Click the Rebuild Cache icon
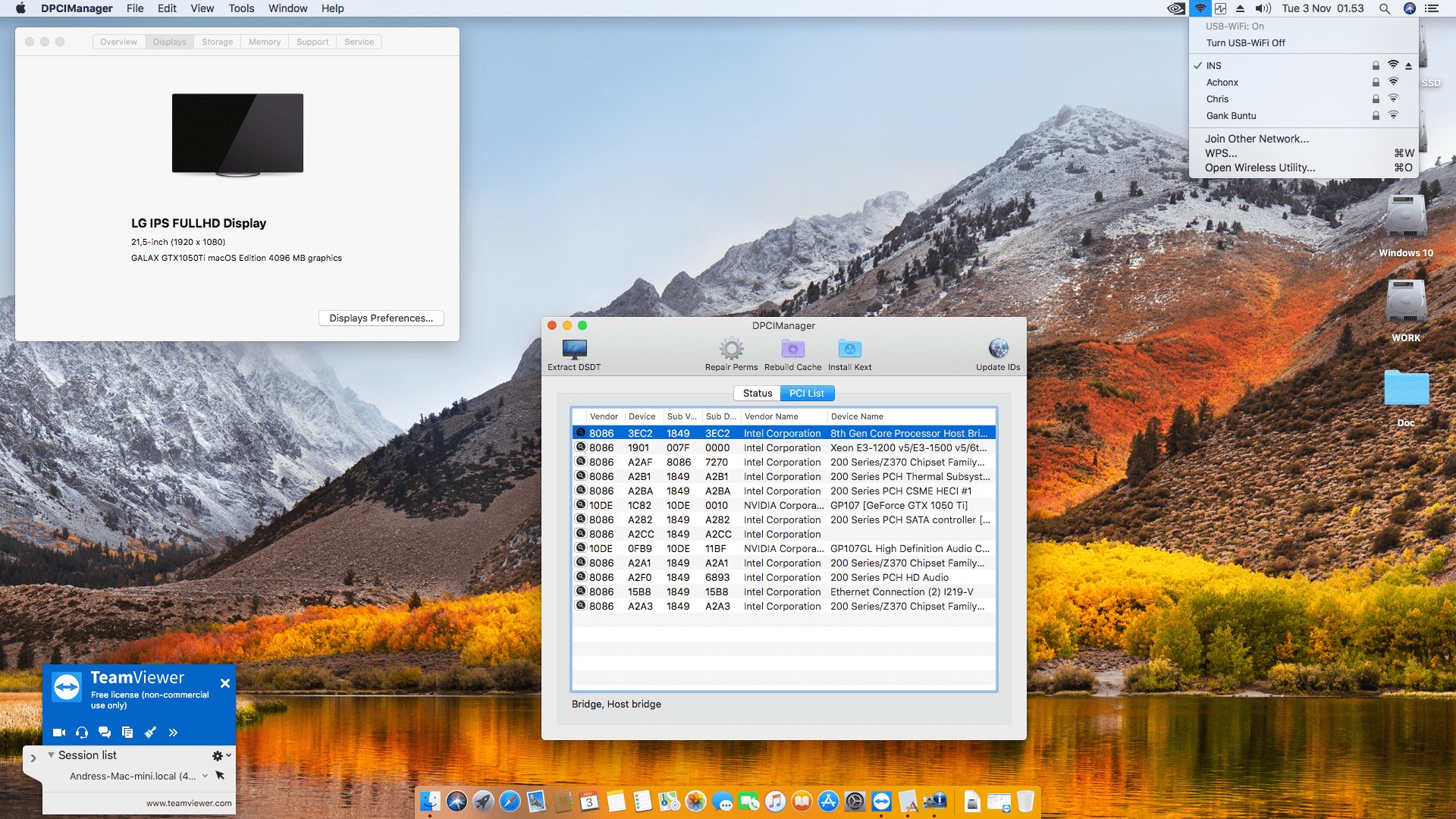Screen dimensions: 1456x819 (x=792, y=349)
